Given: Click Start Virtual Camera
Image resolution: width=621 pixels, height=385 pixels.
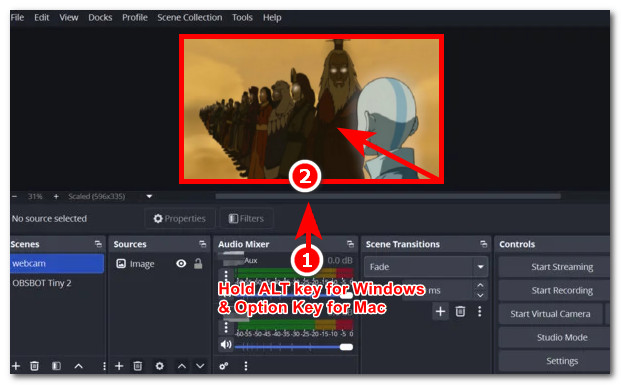Looking at the screenshot, I should pos(551,314).
